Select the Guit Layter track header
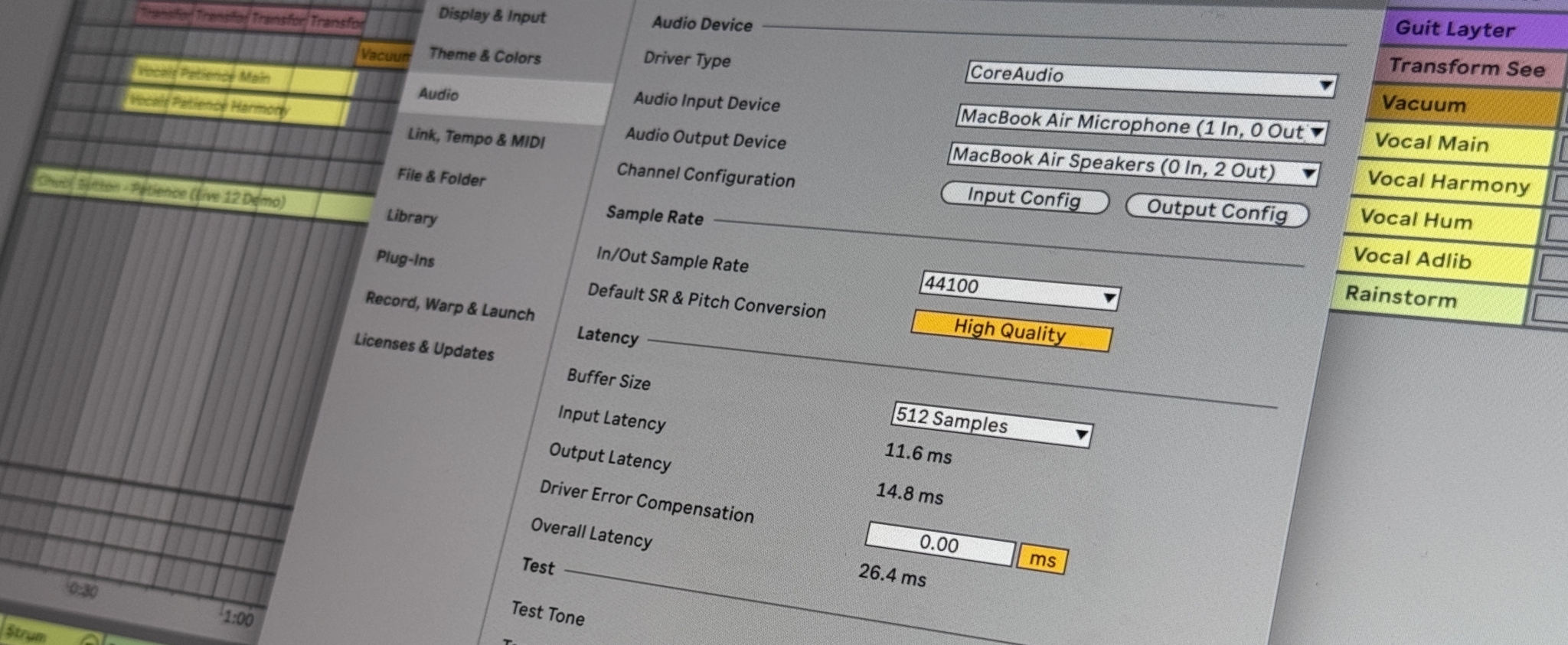The width and height of the screenshot is (1568, 645). pos(1474,30)
